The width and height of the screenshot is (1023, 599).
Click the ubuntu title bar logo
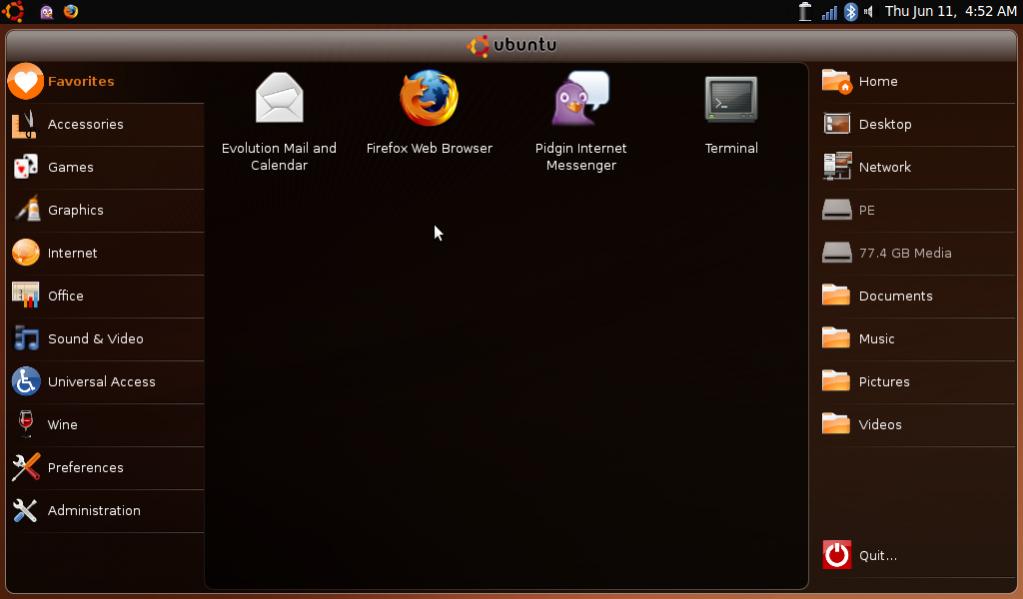click(512, 45)
